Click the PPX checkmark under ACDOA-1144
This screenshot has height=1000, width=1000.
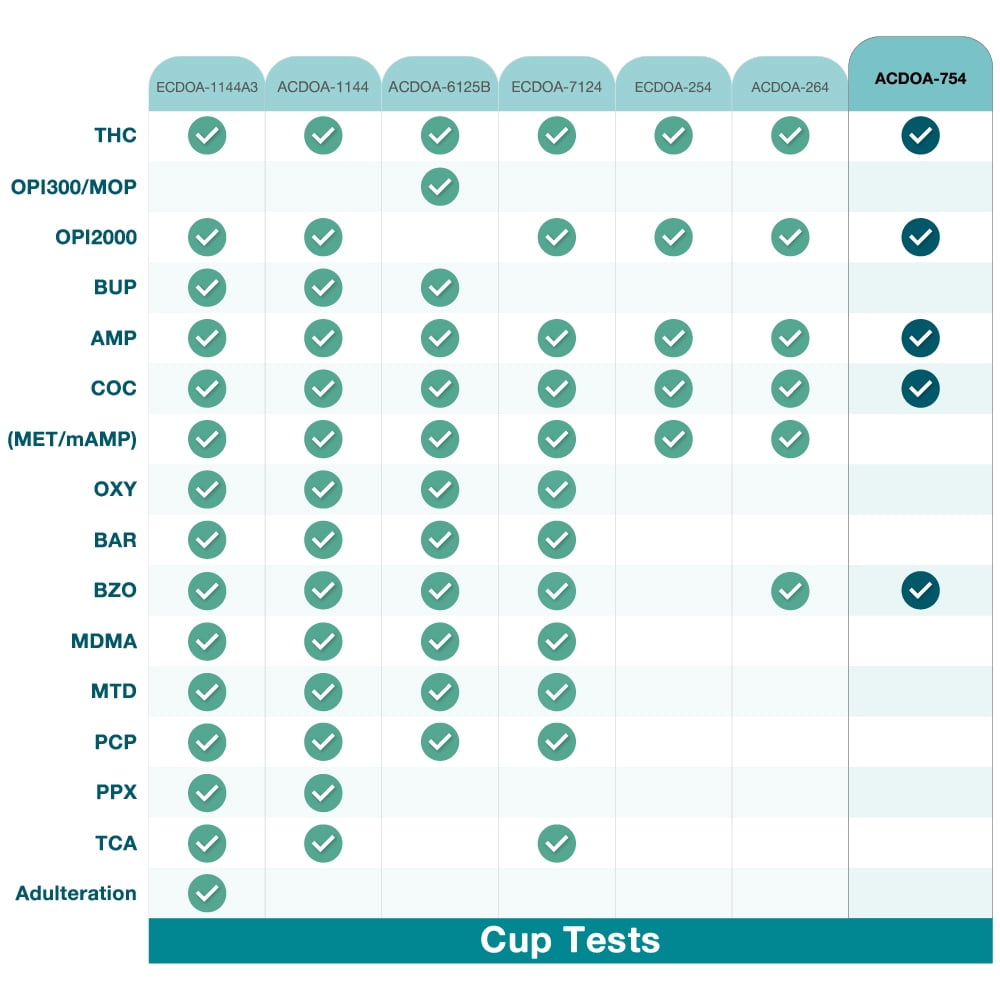click(323, 793)
